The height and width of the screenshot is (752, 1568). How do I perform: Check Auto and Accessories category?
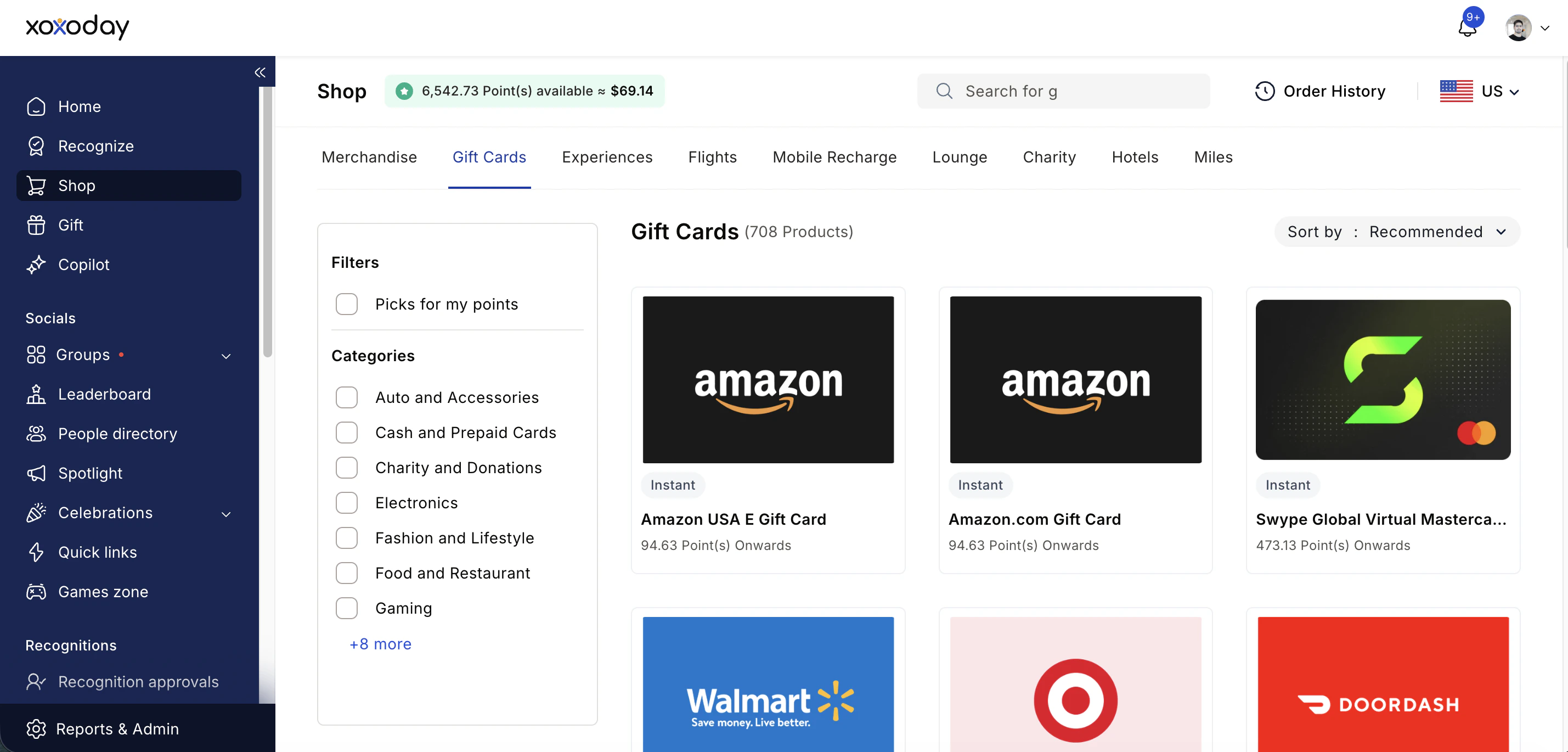tap(346, 397)
